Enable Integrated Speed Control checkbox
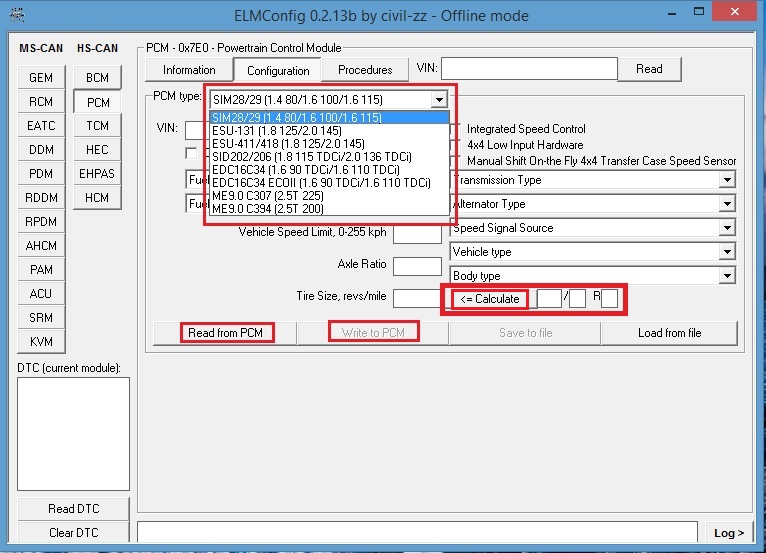 tap(457, 129)
